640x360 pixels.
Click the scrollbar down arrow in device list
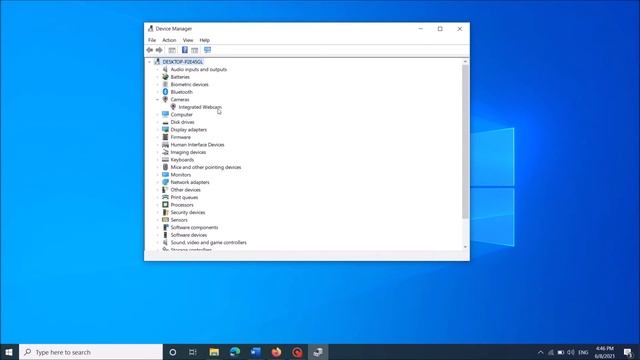point(465,247)
